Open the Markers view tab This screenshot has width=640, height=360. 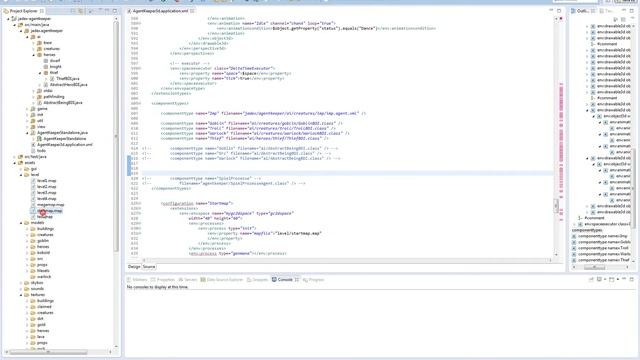tap(137, 280)
